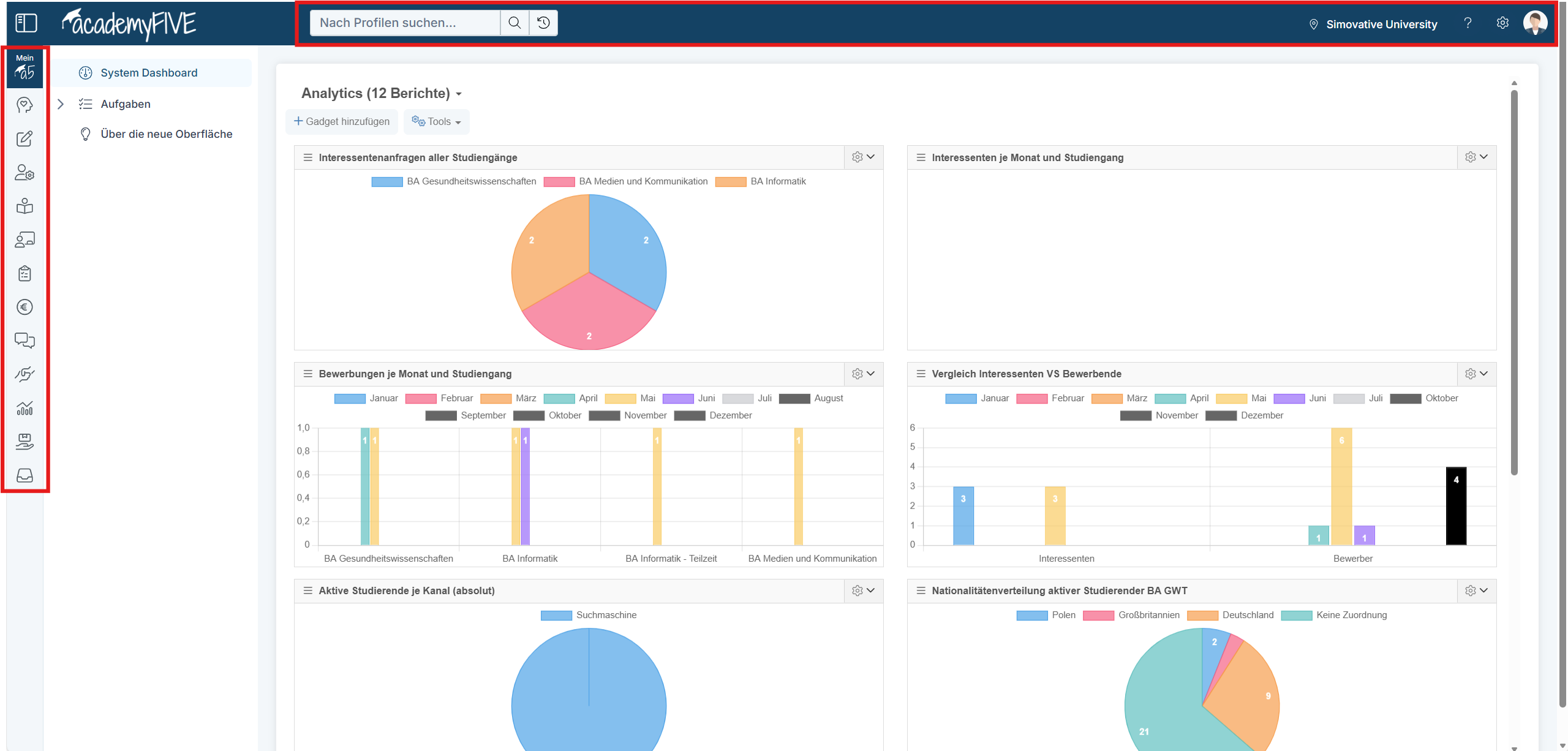Open the handshake sidebar icon

tap(24, 374)
